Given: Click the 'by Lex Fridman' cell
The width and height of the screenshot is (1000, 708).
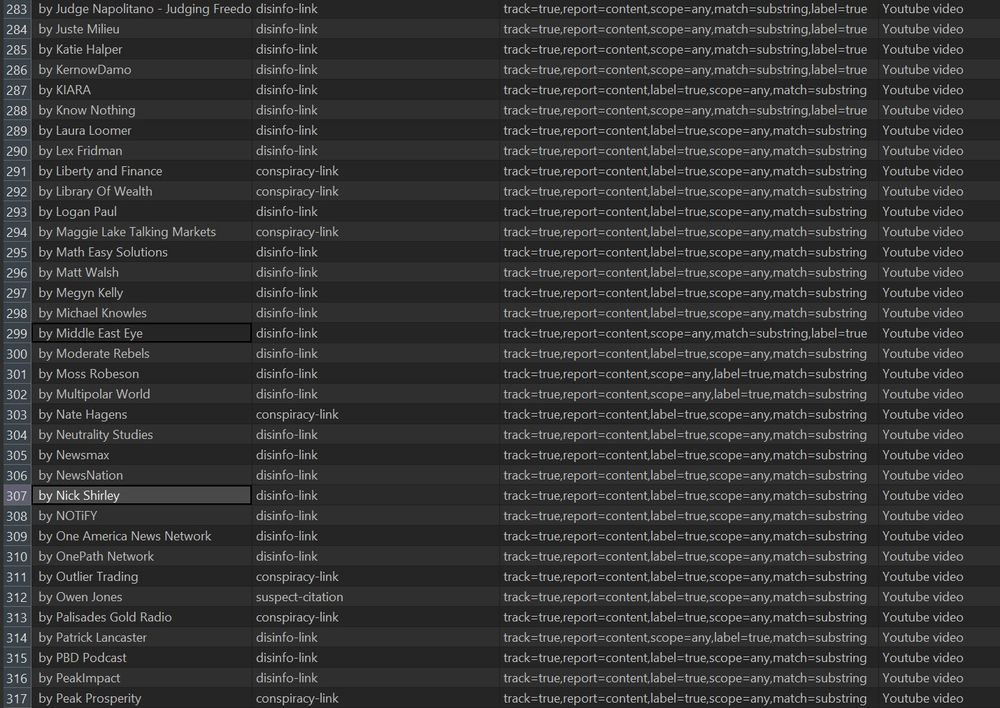Looking at the screenshot, I should click(142, 151).
